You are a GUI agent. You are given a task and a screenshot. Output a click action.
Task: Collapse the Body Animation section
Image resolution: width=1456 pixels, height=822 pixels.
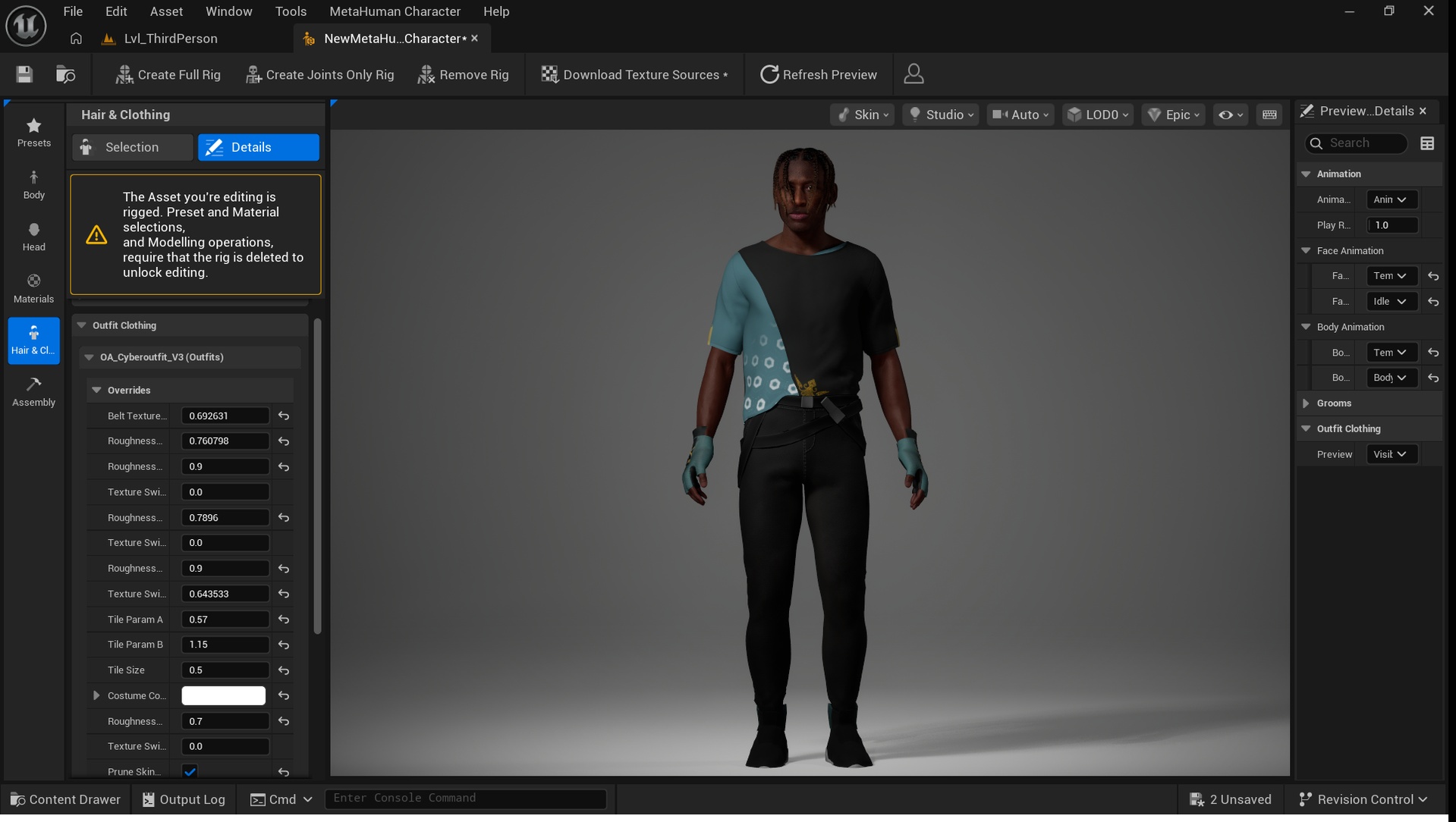(1306, 327)
